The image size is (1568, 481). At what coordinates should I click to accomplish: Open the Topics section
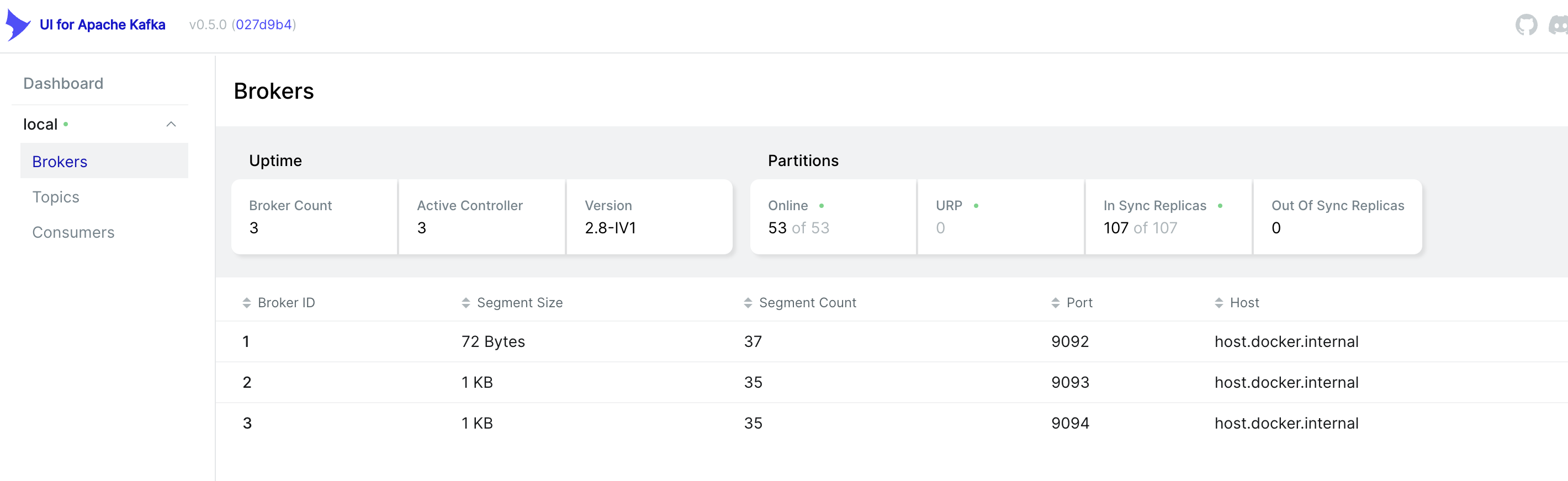55,196
